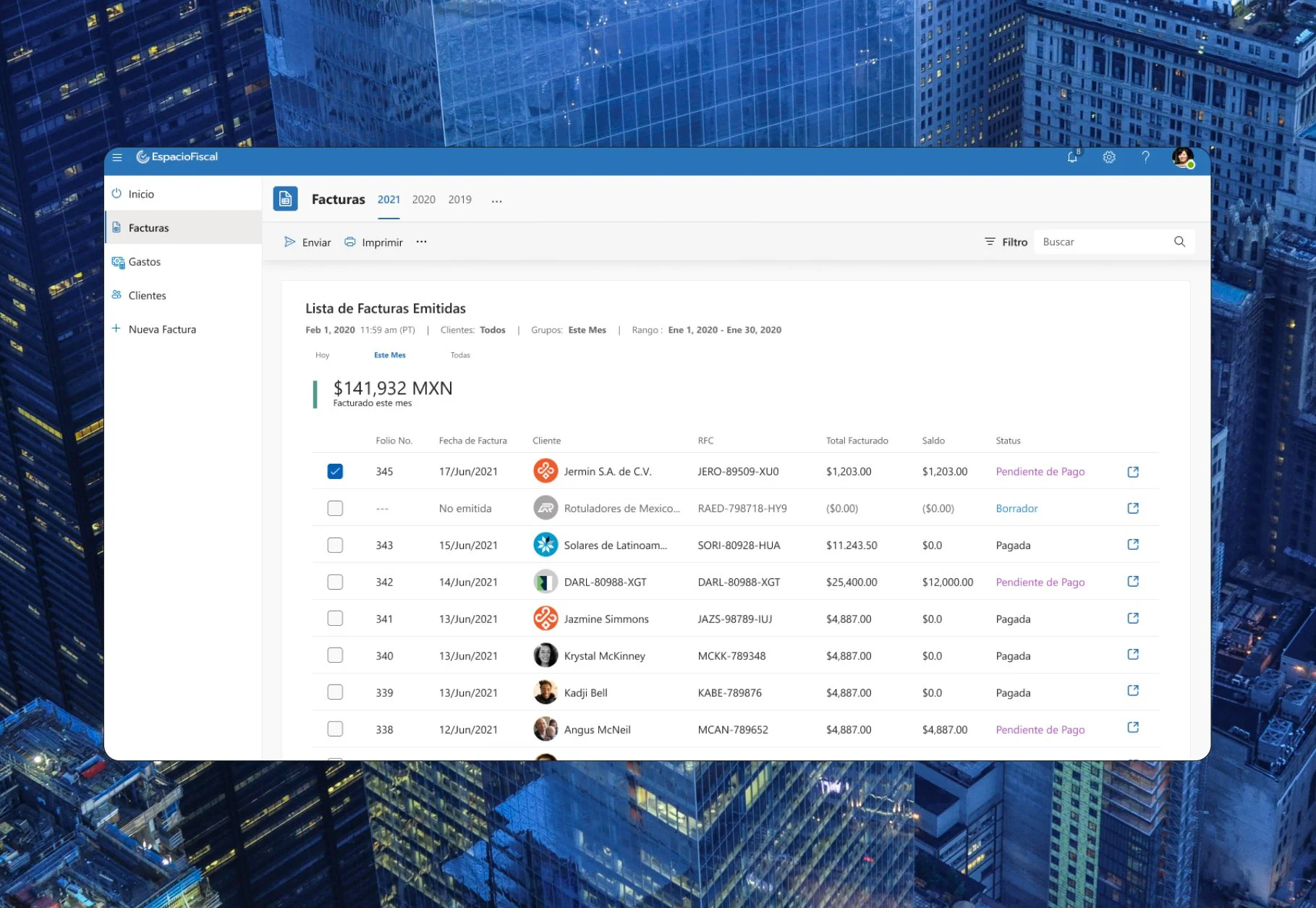The width and height of the screenshot is (1316, 908).
Task: Open more toolbar actions ellipsis beside Imprimir
Action: pos(421,242)
